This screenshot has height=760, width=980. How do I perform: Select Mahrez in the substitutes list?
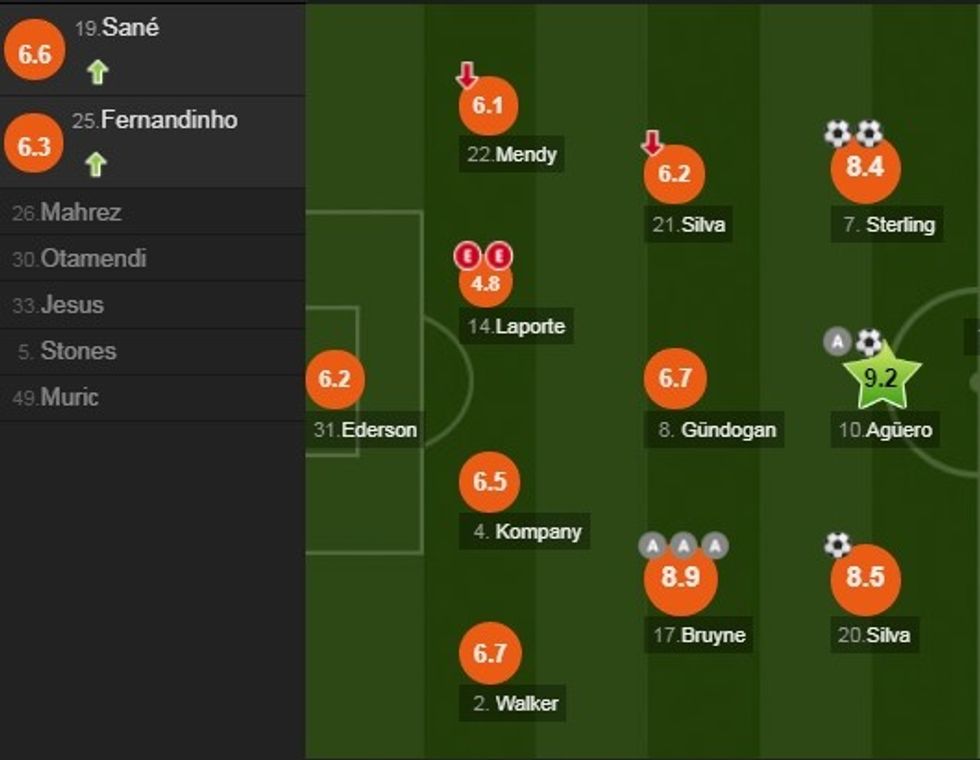(67, 212)
